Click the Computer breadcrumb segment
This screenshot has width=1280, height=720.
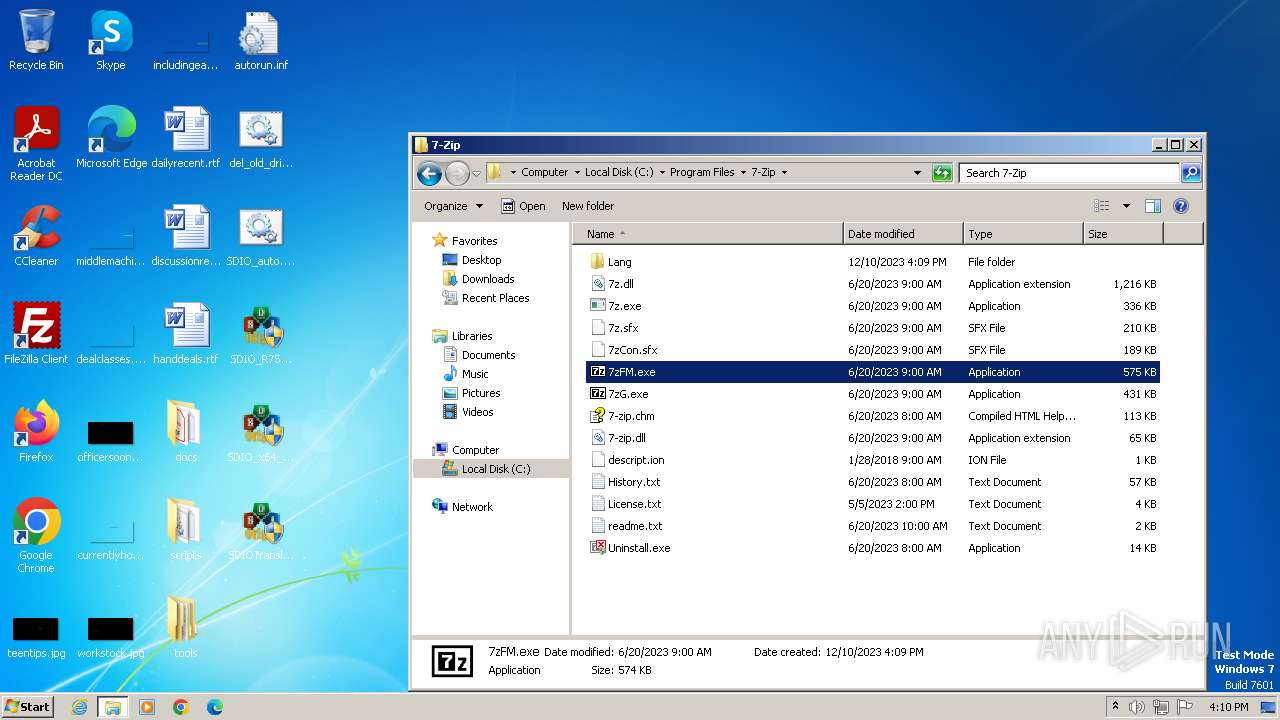point(544,172)
